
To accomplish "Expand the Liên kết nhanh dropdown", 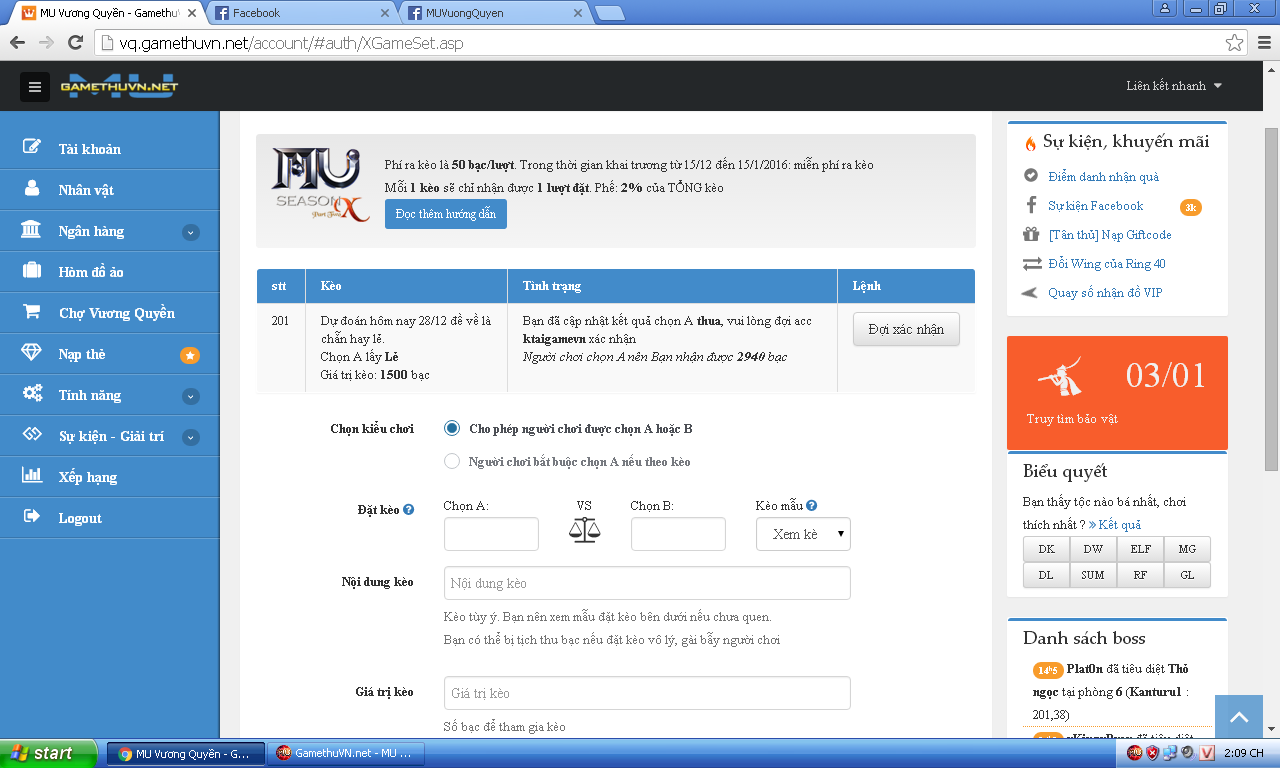I will (1174, 86).
